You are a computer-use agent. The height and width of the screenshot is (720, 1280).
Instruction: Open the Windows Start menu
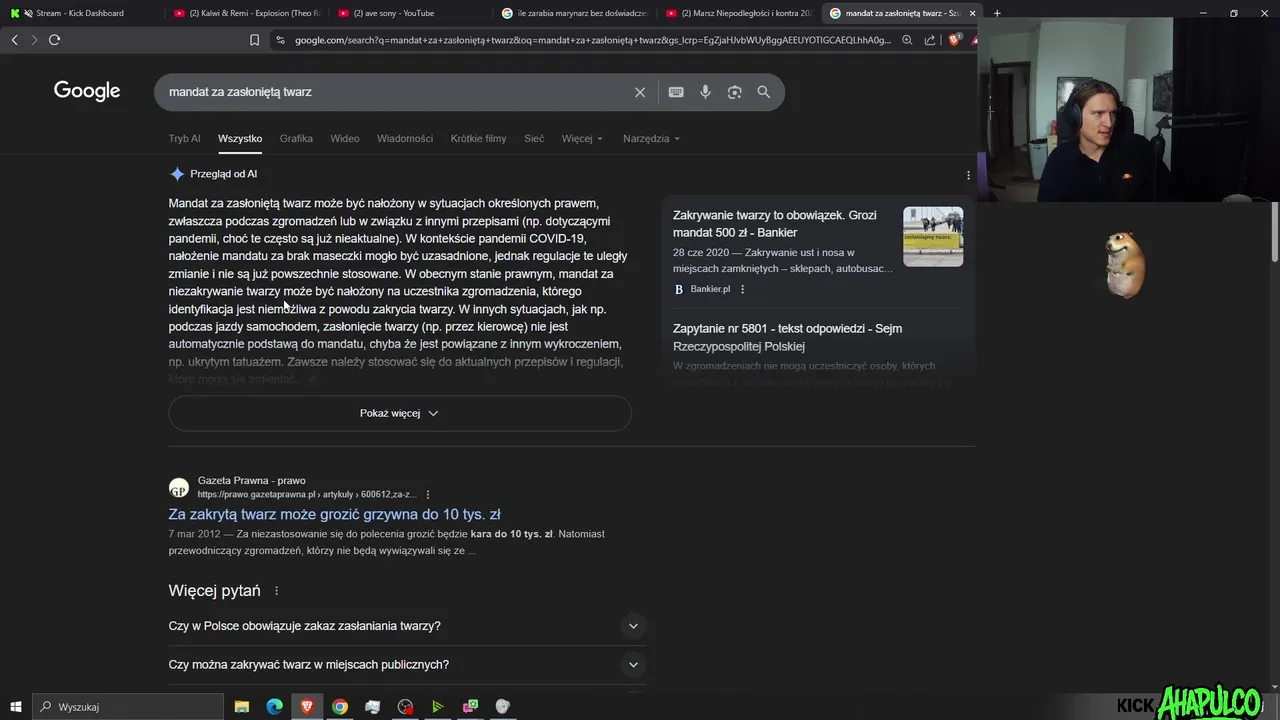[15, 707]
